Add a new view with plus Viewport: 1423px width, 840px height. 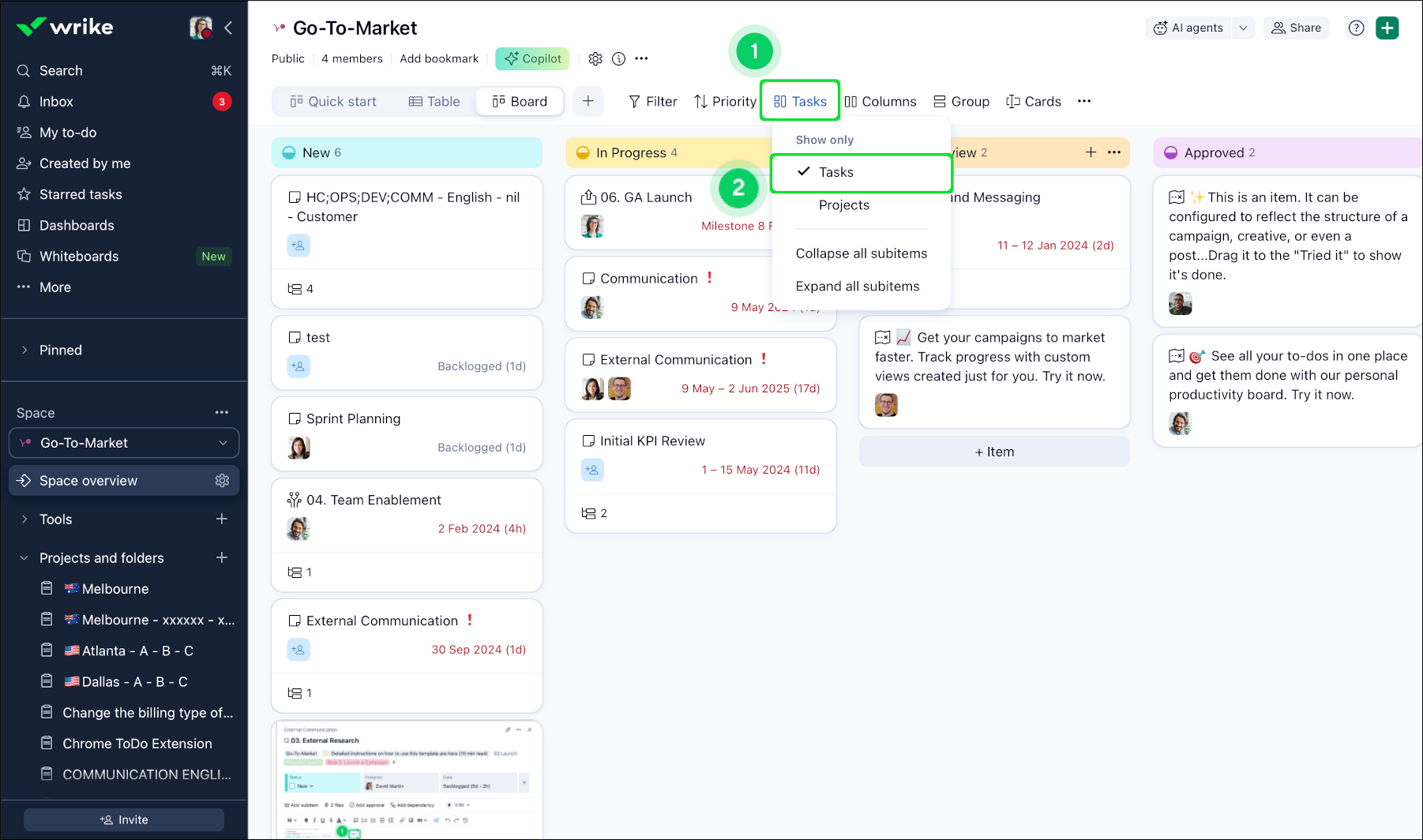pyautogui.click(x=588, y=101)
